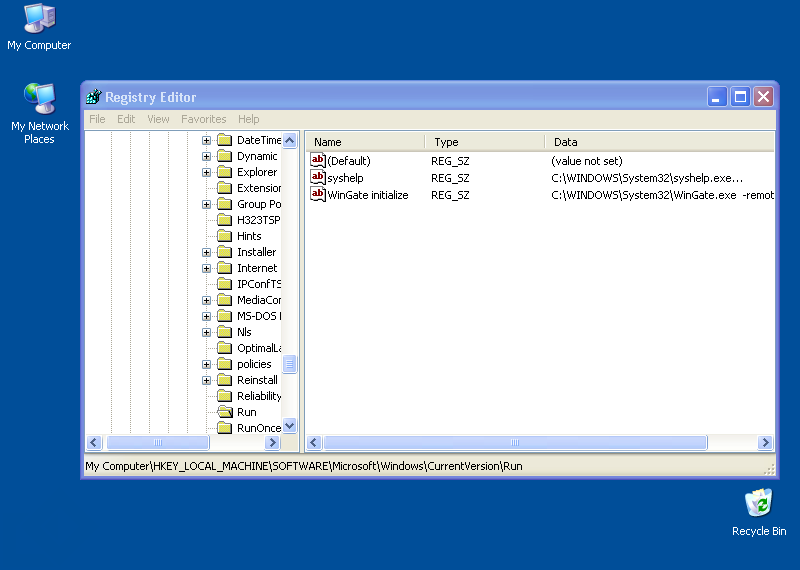Click the MediaCon folder icon
This screenshot has height=570, width=800.
tap(224, 300)
